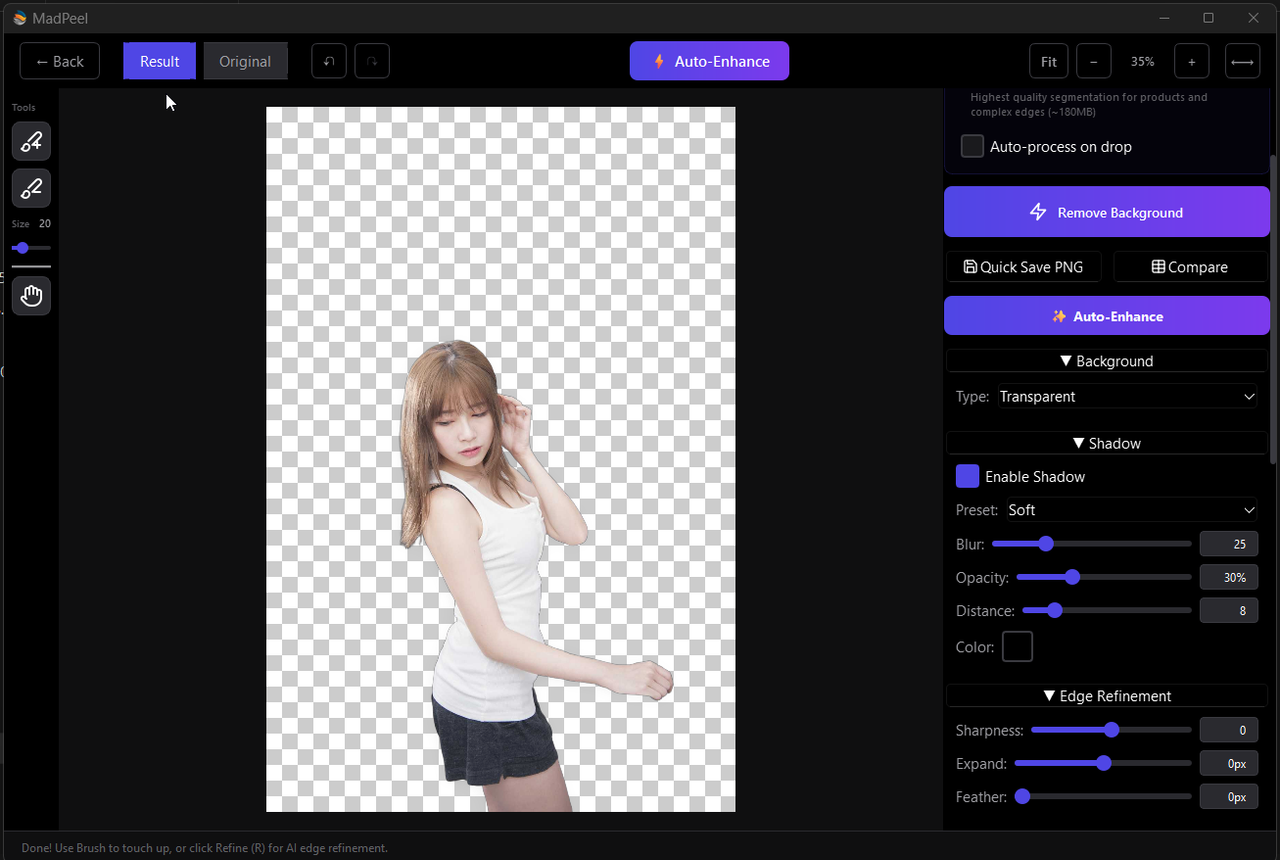Viewport: 1280px width, 860px height.
Task: Collapse the Edge Refinement section
Action: pos(1107,696)
